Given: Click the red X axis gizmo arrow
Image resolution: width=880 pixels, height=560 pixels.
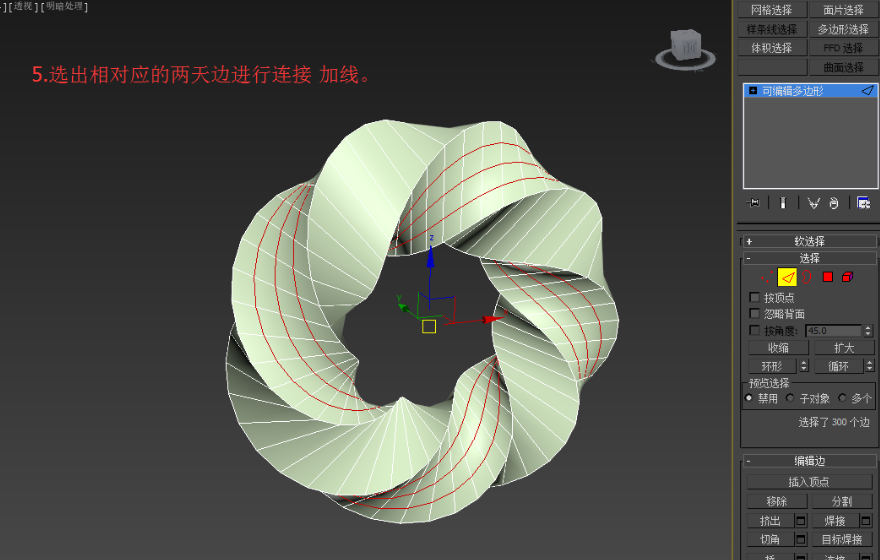Looking at the screenshot, I should tap(493, 319).
